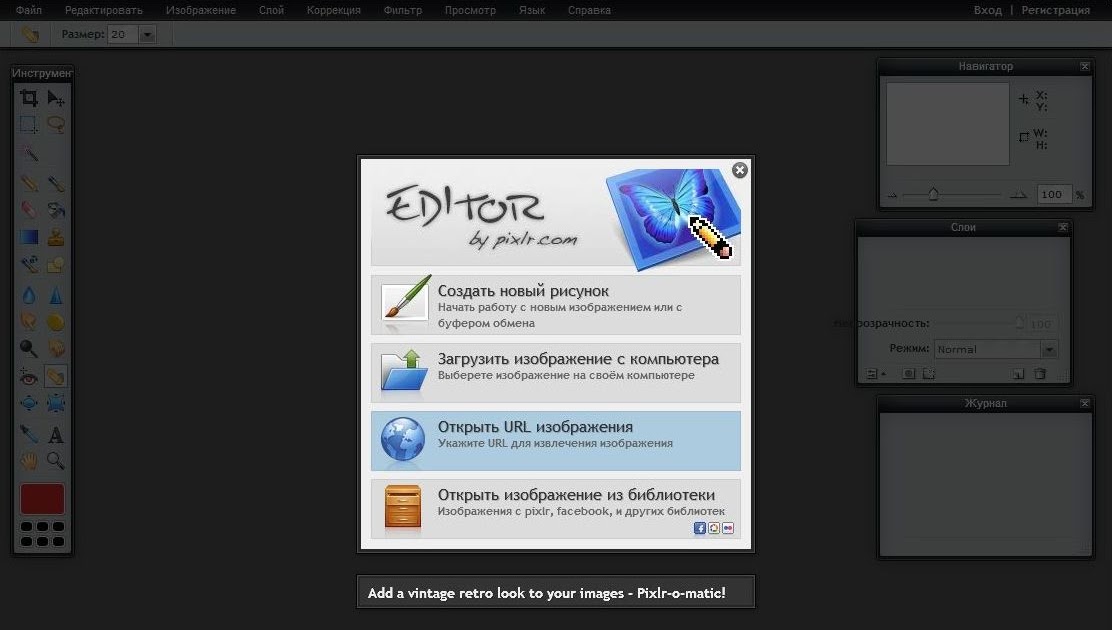This screenshot has width=1112, height=630.
Task: Select the Zoom magnifier tool
Action: click(55, 461)
